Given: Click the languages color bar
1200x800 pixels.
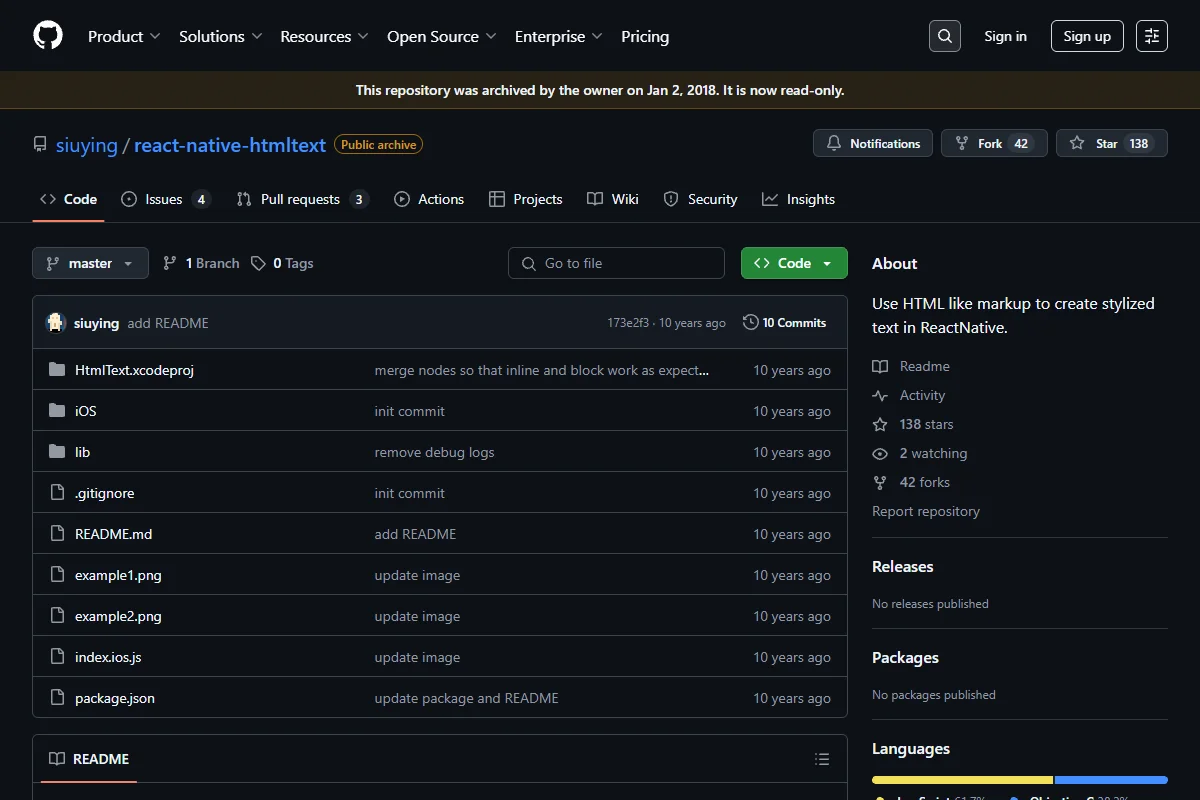Looking at the screenshot, I should pyautogui.click(x=1020, y=780).
